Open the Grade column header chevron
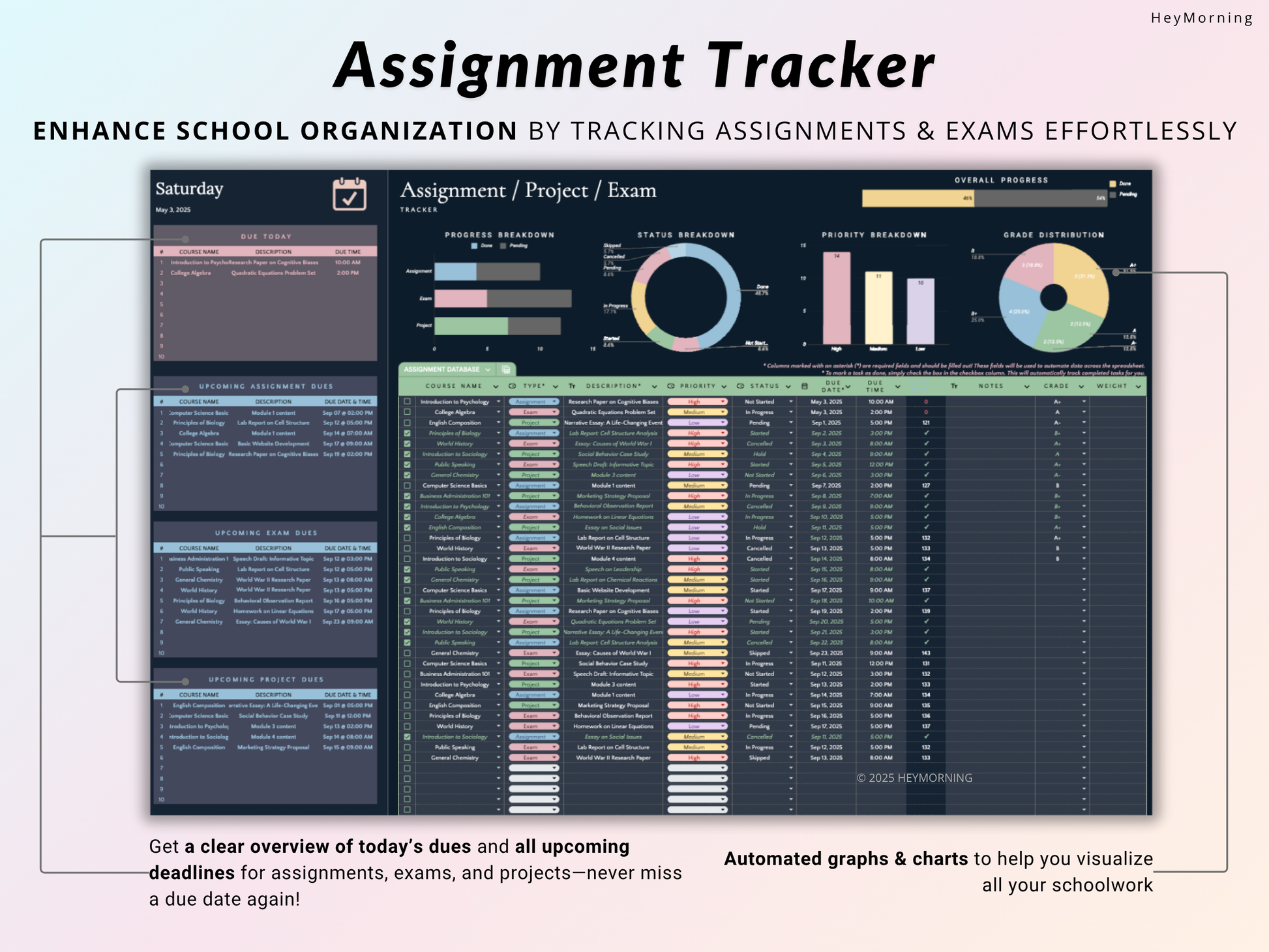Viewport: 1269px width, 952px height. (1081, 387)
